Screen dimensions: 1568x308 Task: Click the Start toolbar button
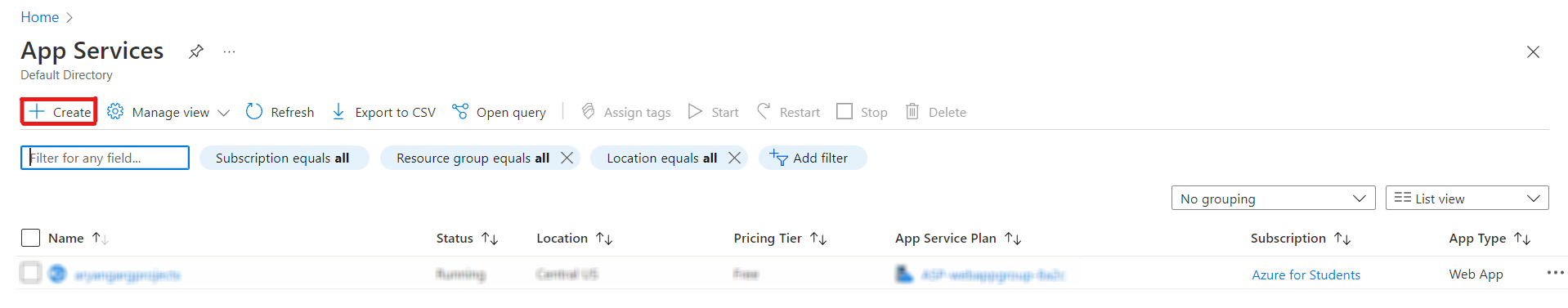(x=714, y=112)
